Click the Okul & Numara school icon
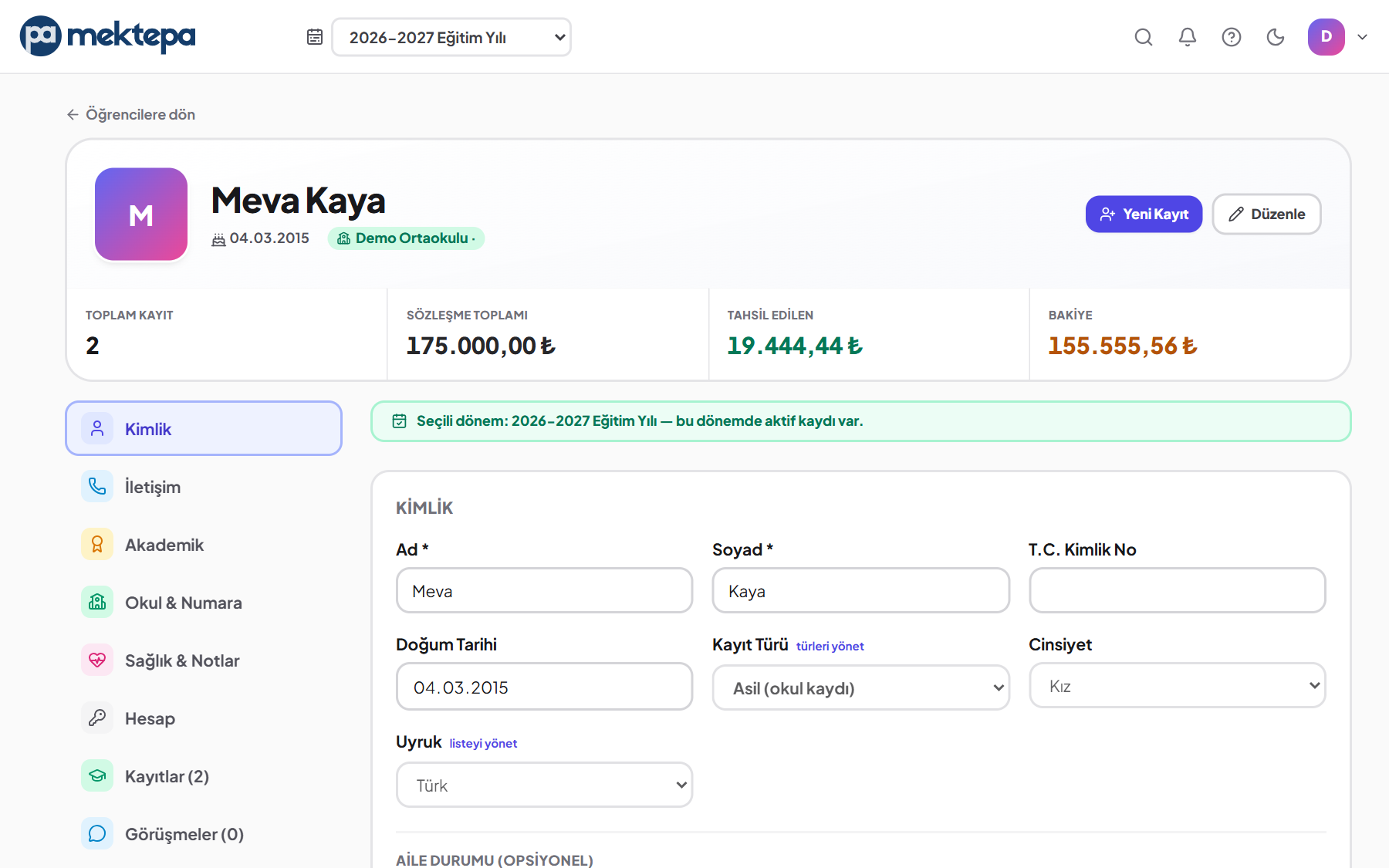This screenshot has height=868, width=1389. click(97, 602)
